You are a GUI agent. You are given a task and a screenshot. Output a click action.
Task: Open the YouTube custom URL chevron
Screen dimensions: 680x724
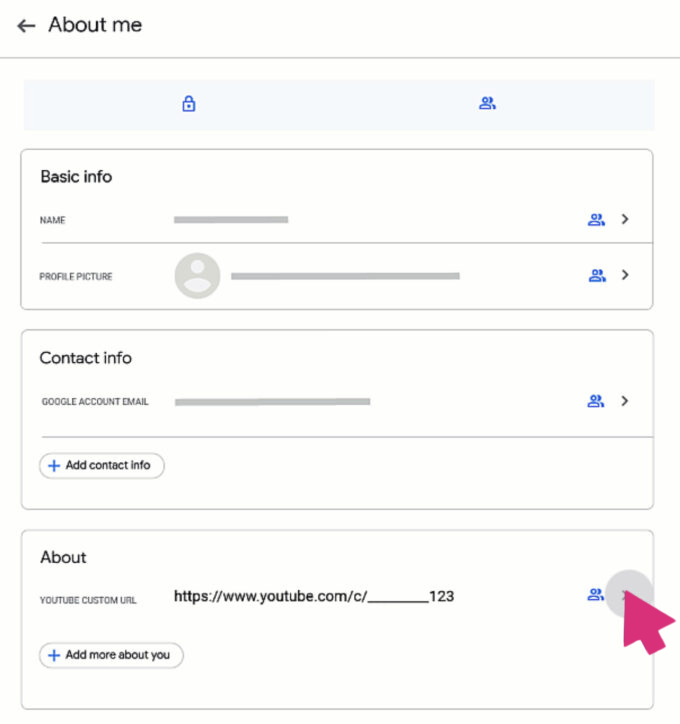[627, 595]
